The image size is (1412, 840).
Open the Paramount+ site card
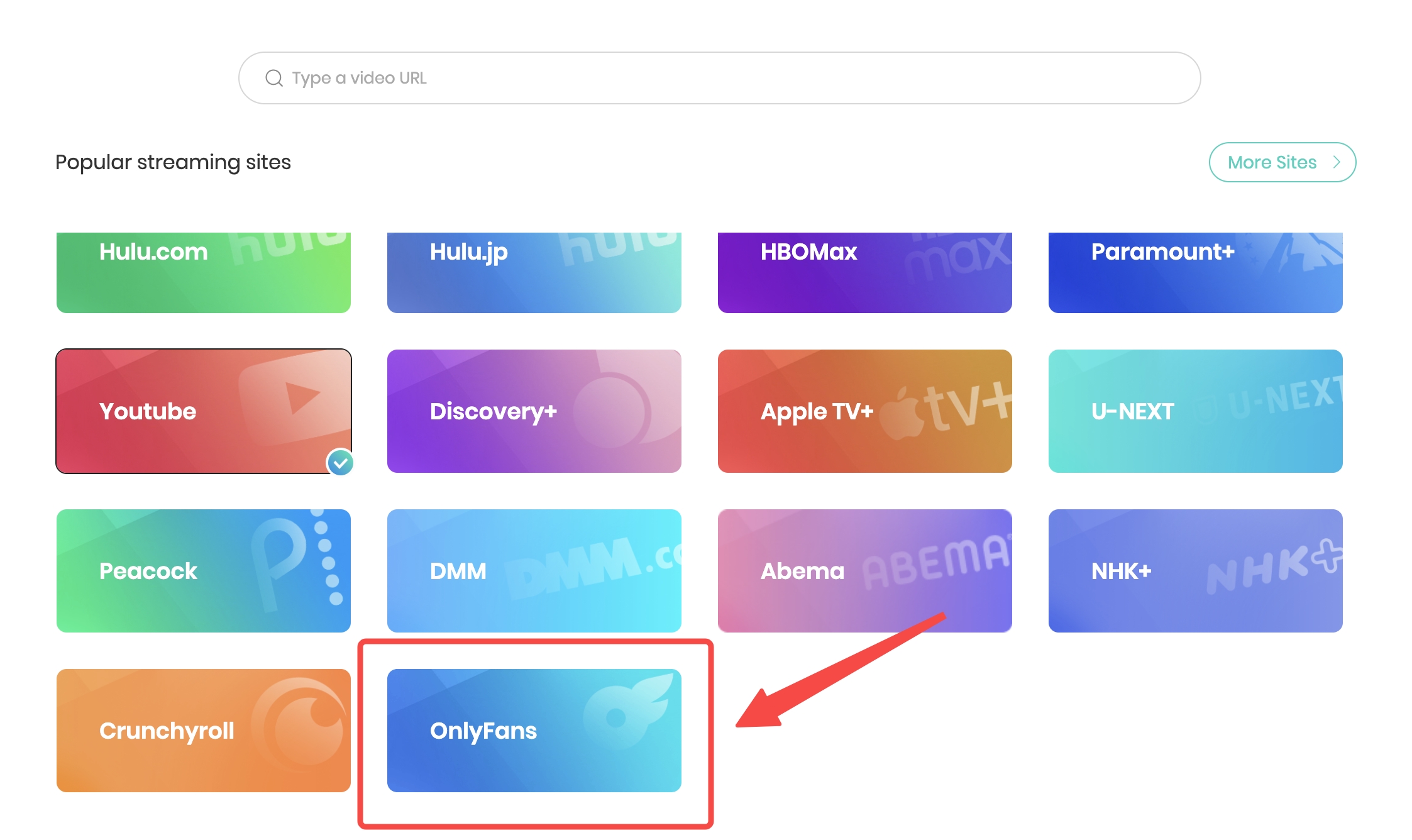pyautogui.click(x=1196, y=272)
